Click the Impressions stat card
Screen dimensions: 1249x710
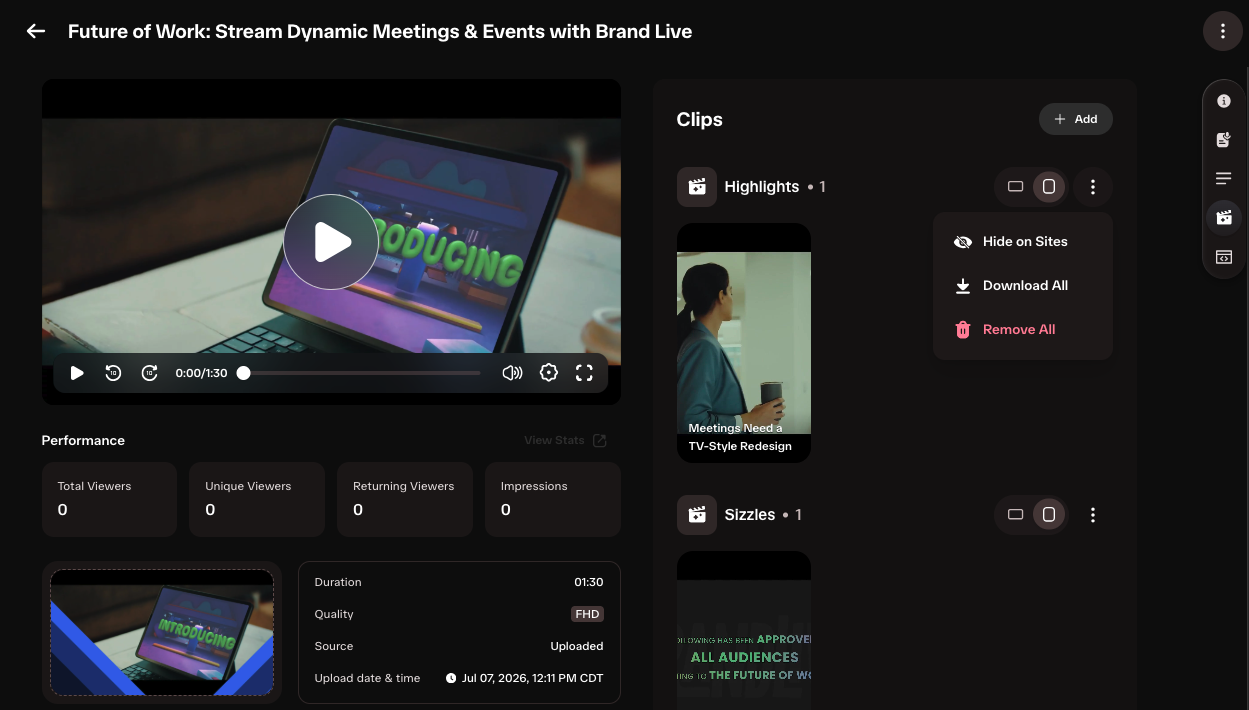553,499
